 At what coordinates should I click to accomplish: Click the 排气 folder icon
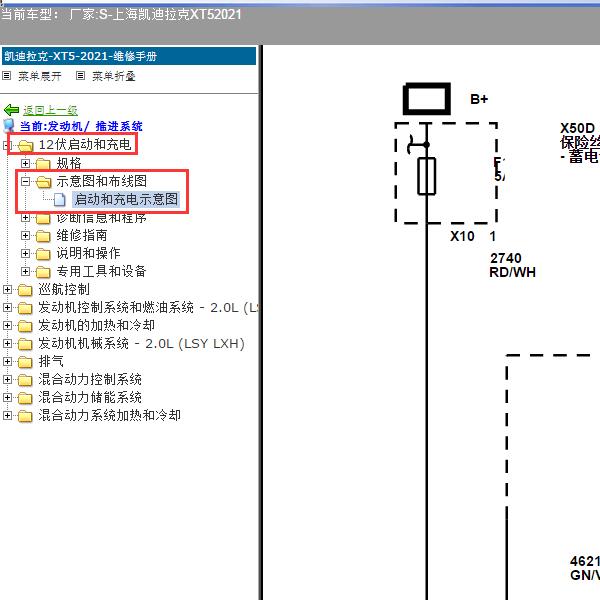pos(25,362)
